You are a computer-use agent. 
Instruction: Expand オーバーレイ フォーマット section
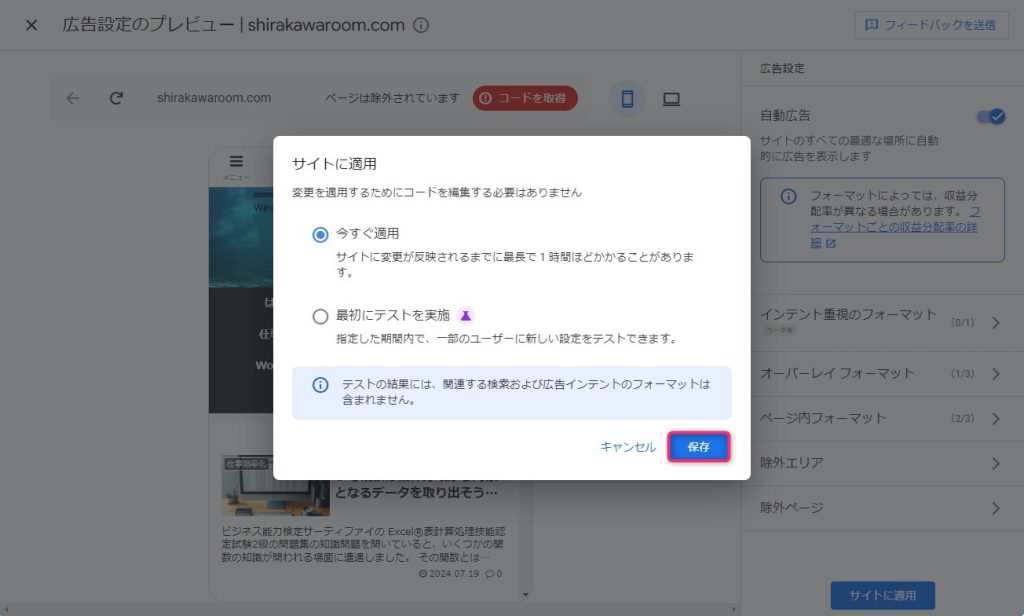pos(881,373)
